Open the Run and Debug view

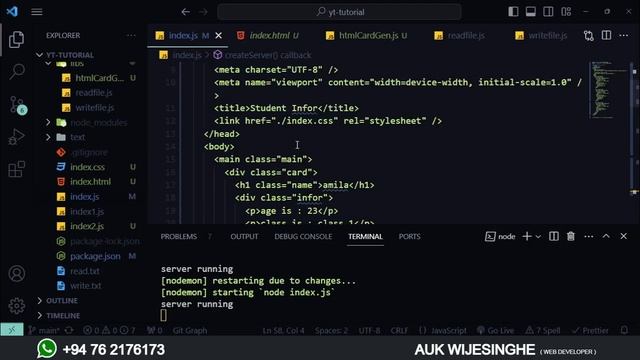(16, 137)
